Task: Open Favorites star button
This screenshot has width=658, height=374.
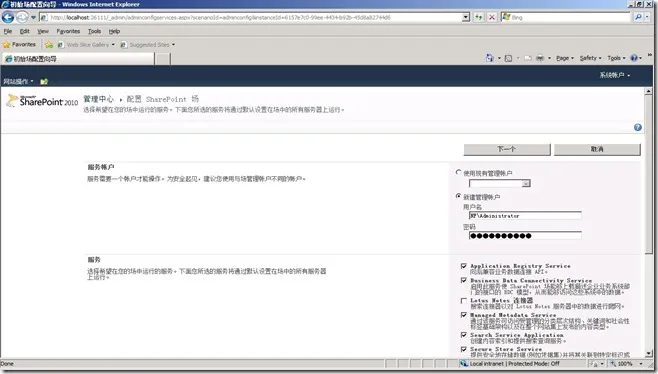Action: pos(19,44)
